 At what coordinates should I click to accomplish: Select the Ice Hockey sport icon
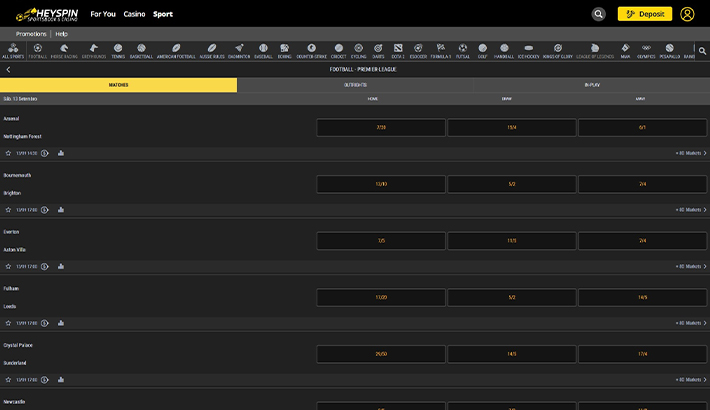point(530,50)
